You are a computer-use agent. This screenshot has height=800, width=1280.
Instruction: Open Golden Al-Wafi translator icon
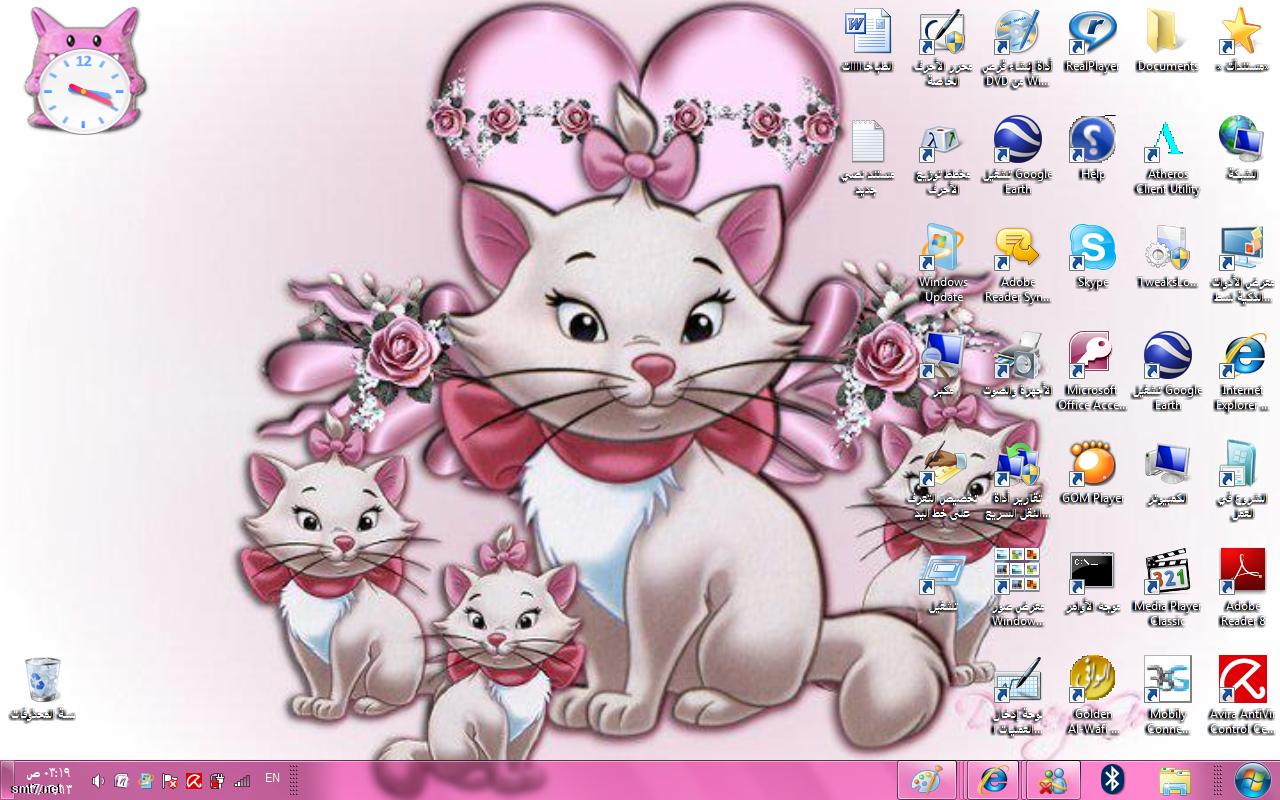[1091, 696]
